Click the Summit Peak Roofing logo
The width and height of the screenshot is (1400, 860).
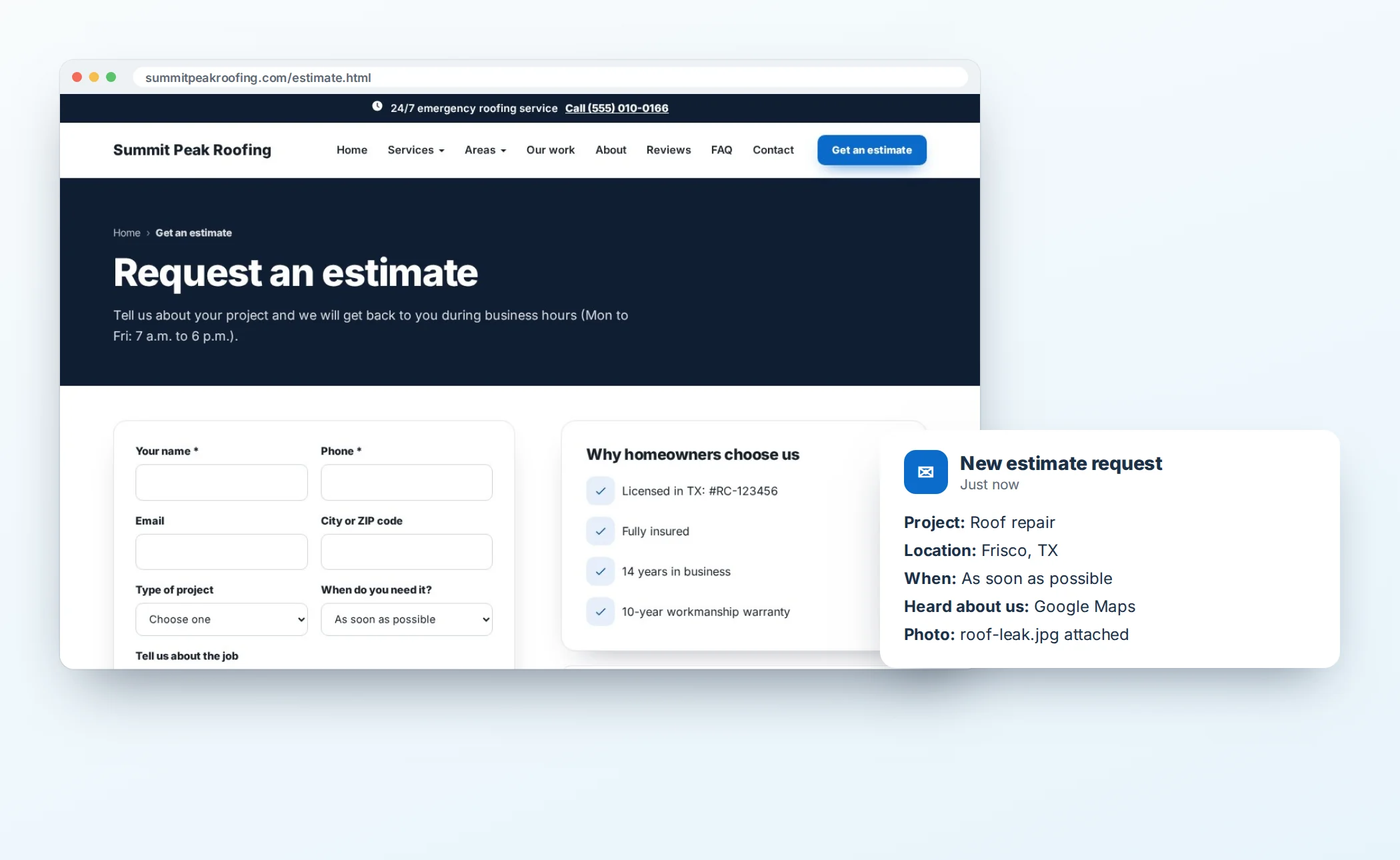(192, 150)
